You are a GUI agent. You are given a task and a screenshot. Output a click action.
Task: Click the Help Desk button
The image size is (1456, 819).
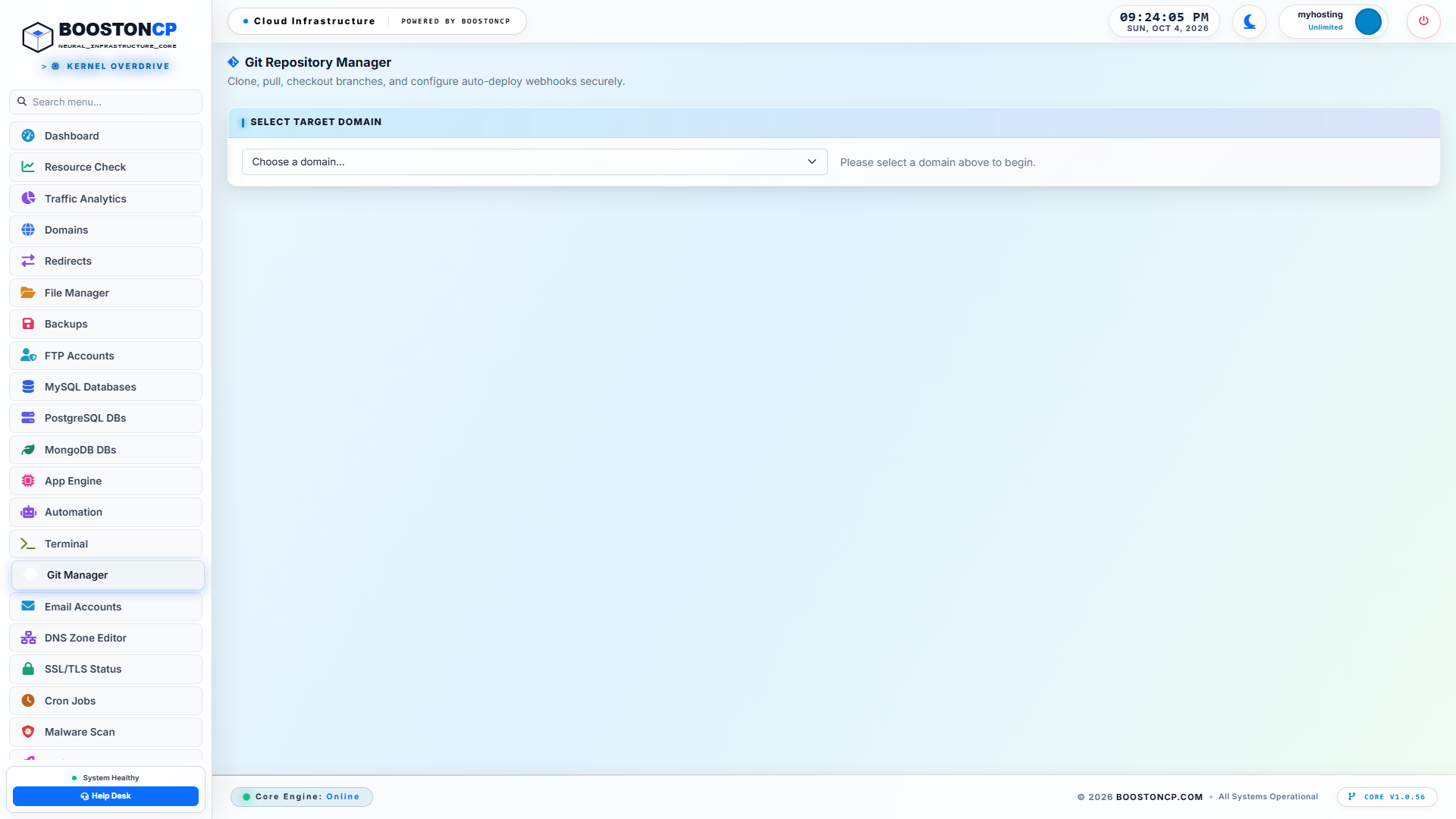(105, 796)
